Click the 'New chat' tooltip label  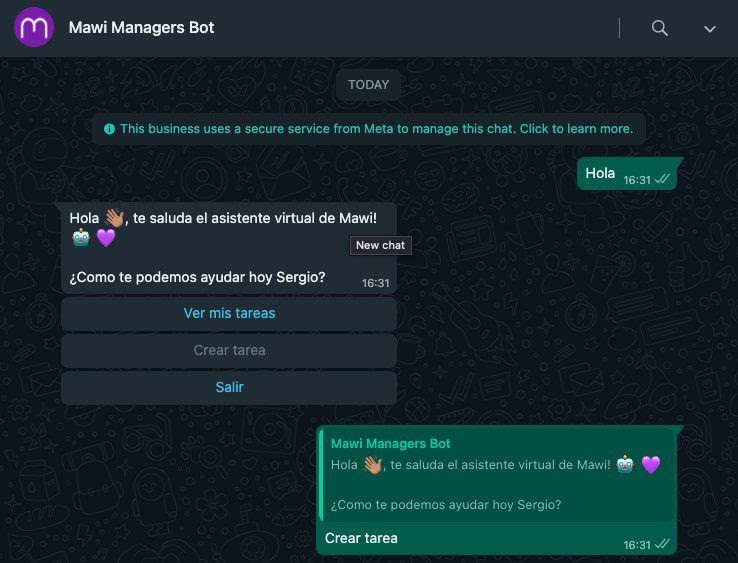pyautogui.click(x=380, y=245)
